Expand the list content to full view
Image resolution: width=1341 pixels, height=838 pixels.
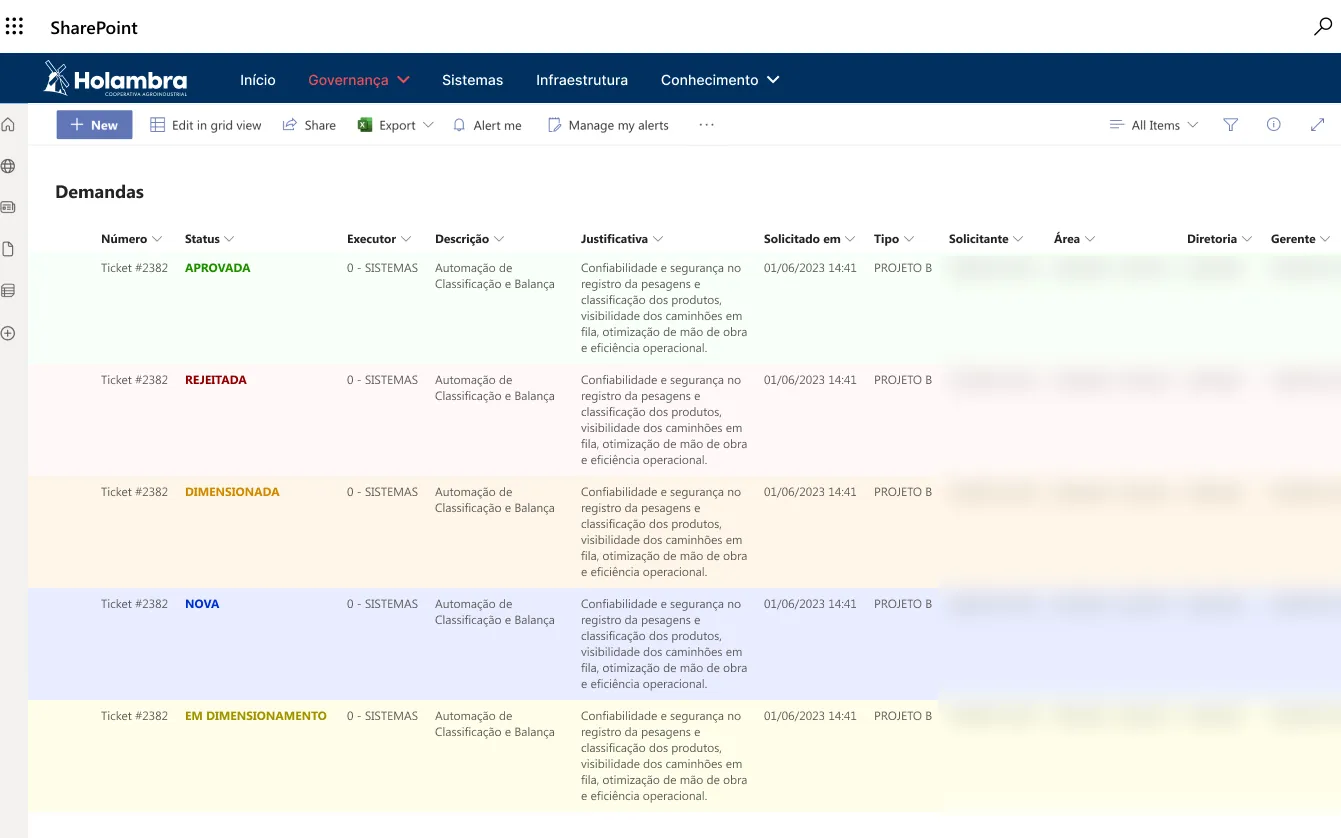(1317, 125)
